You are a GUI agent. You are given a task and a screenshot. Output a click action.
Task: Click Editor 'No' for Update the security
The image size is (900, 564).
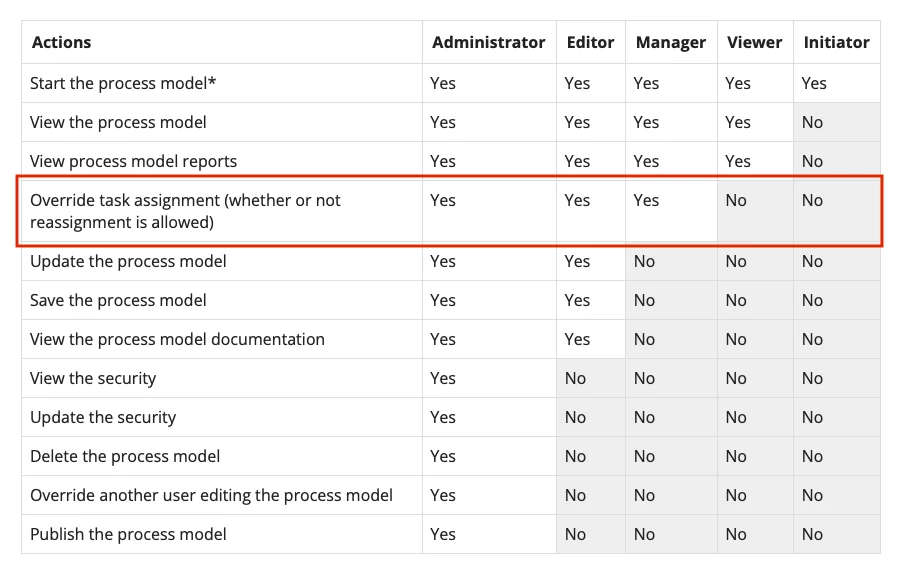point(575,417)
